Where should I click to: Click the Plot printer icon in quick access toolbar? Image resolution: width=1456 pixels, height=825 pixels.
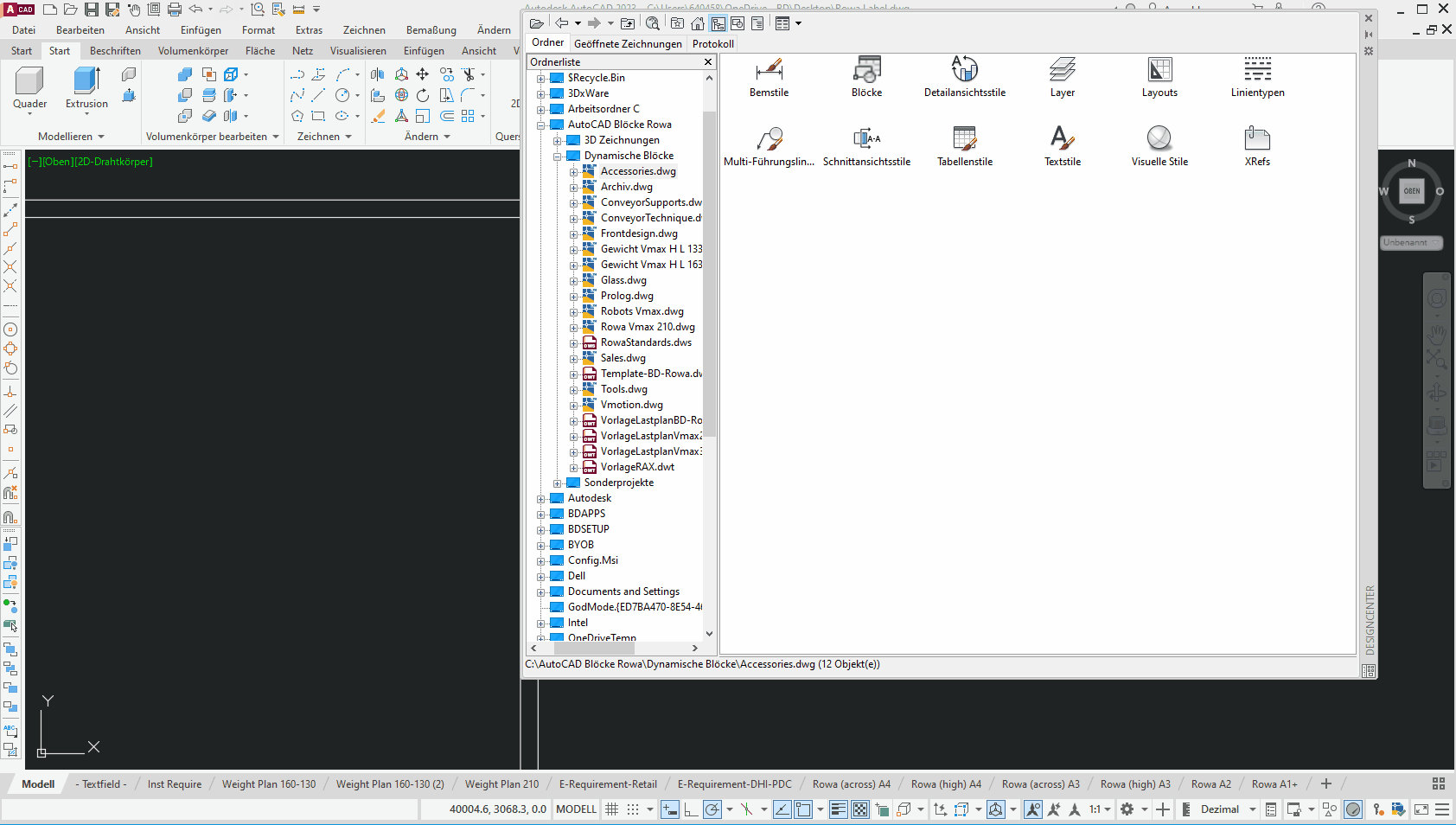pos(175,10)
